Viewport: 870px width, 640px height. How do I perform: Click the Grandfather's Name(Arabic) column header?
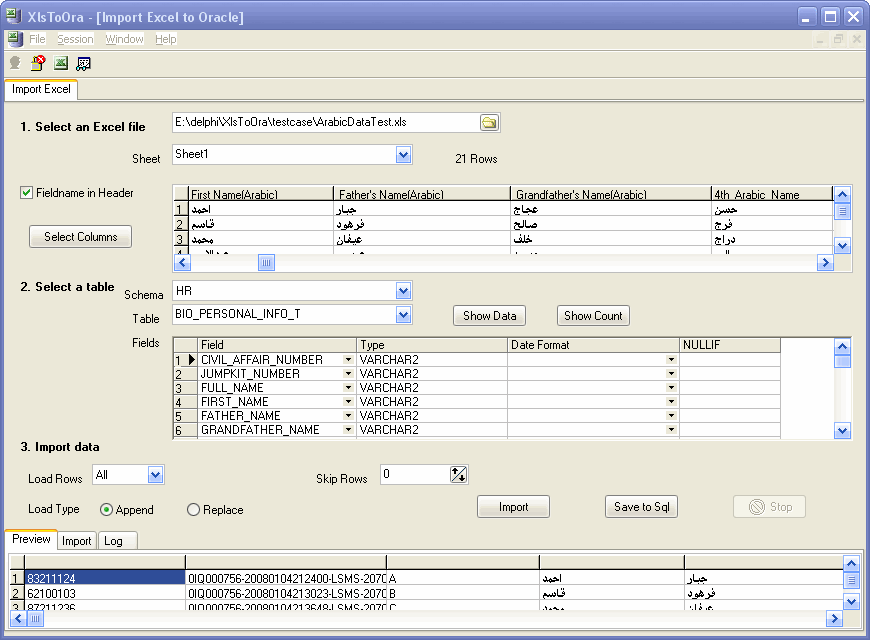pos(610,194)
